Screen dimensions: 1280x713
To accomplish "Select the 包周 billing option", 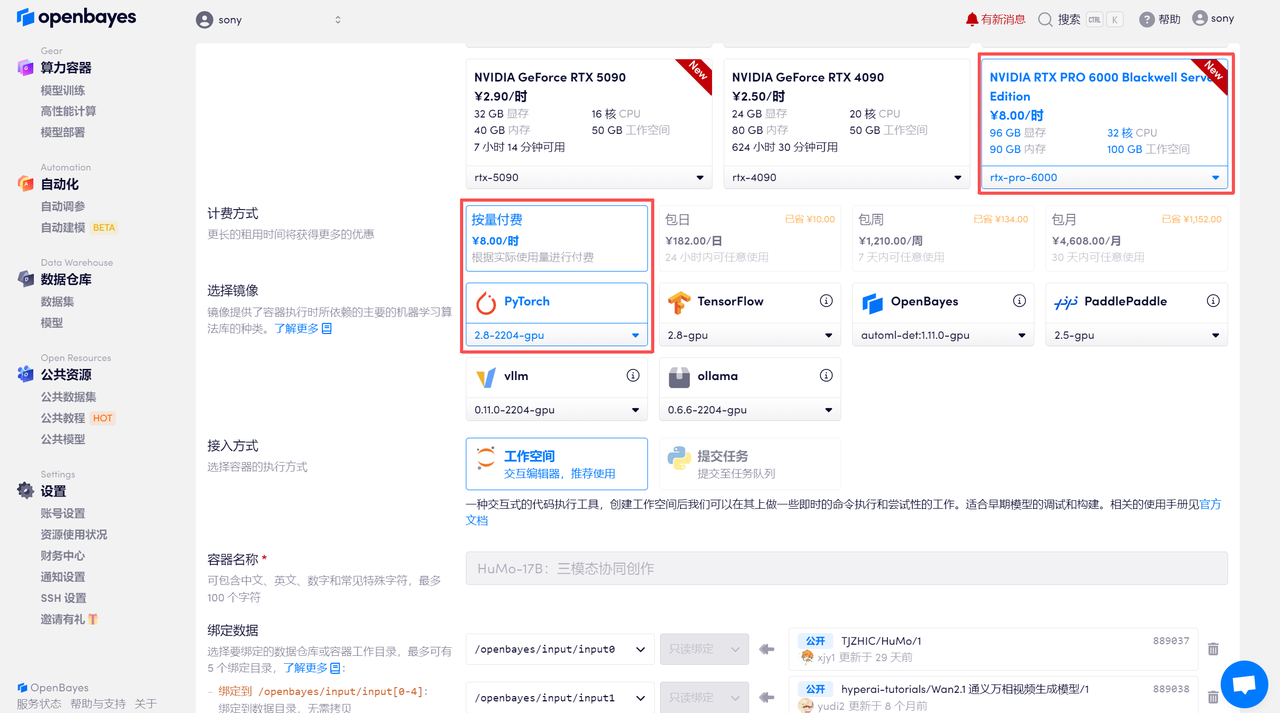I will (x=942, y=238).
